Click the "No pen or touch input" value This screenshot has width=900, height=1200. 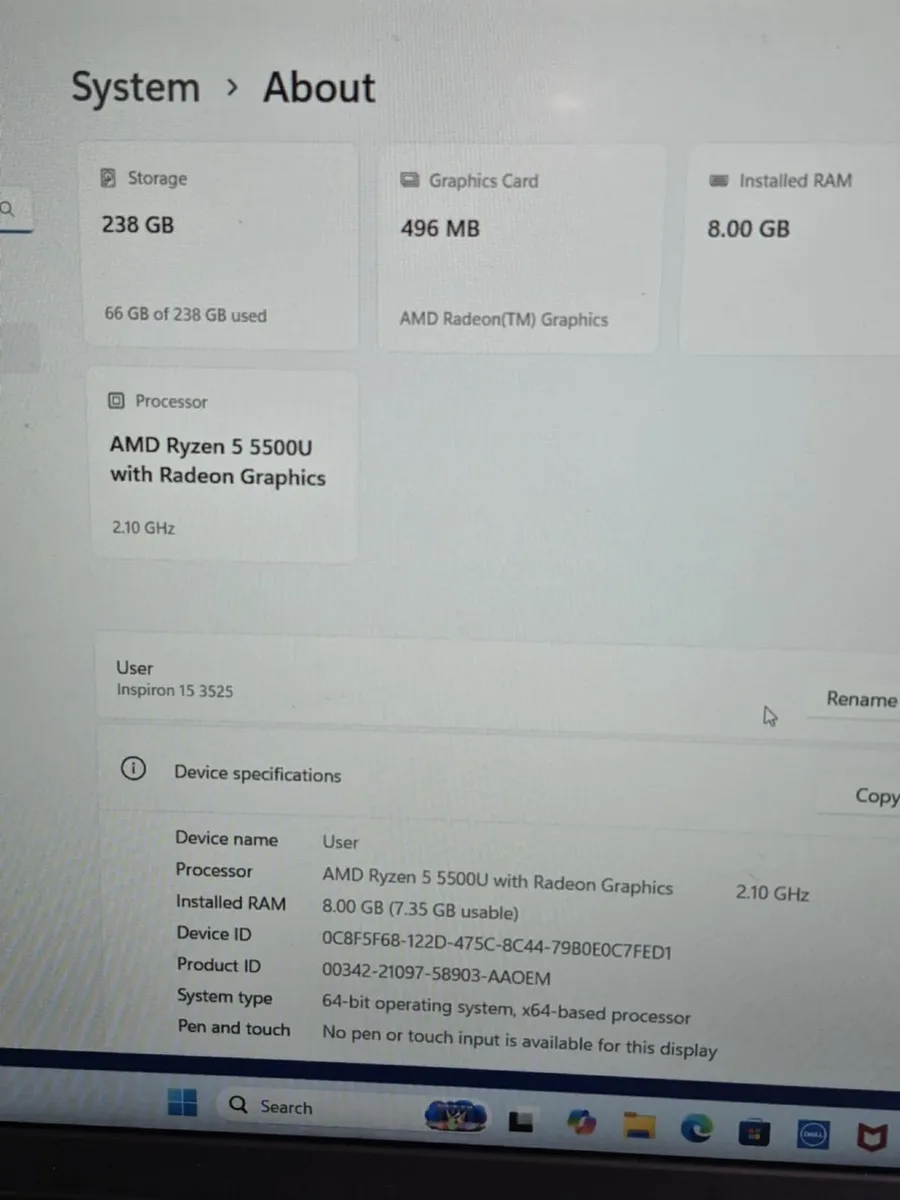(x=520, y=1041)
